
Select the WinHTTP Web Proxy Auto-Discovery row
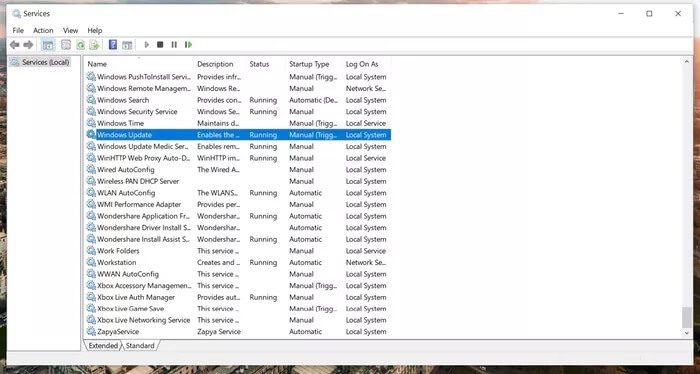coord(238,158)
